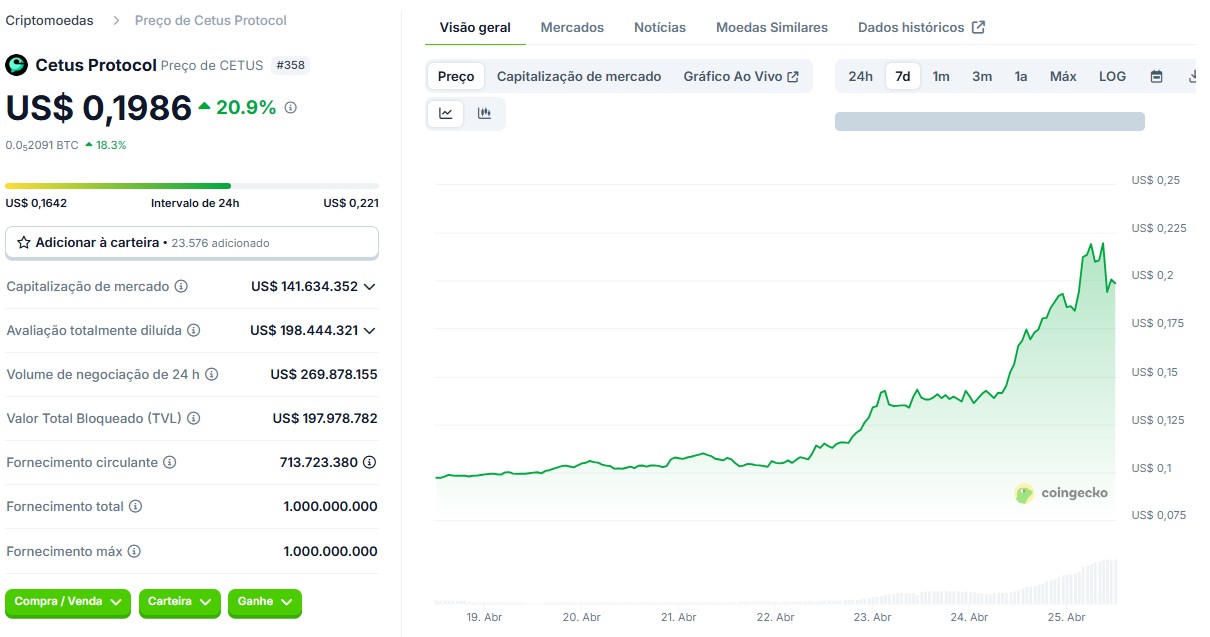Open the Mercados tab
The height and width of the screenshot is (637, 1210).
click(x=572, y=27)
